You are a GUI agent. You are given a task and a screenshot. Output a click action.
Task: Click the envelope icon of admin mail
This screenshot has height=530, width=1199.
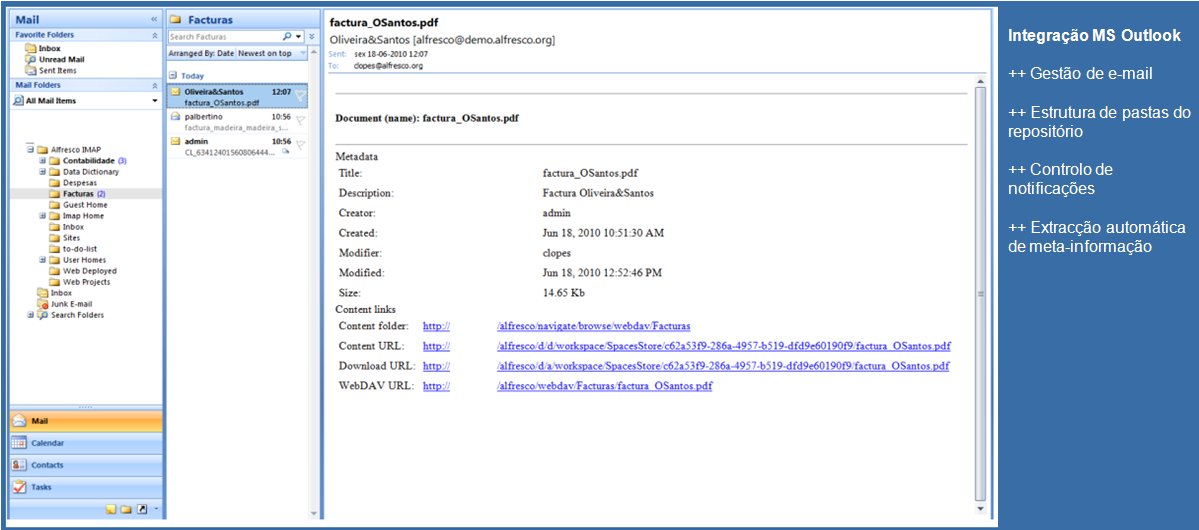[x=175, y=141]
